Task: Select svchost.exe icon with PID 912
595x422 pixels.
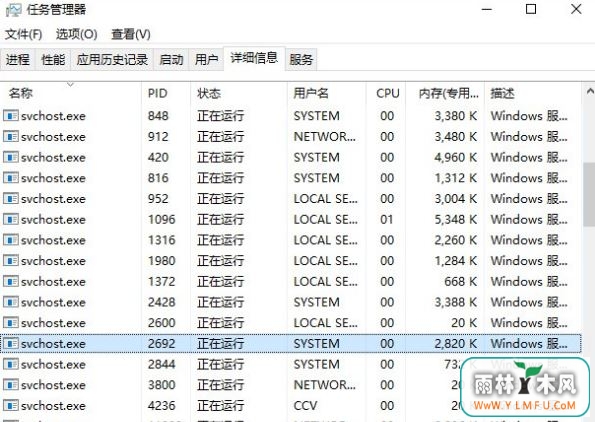Action: [x=11, y=136]
